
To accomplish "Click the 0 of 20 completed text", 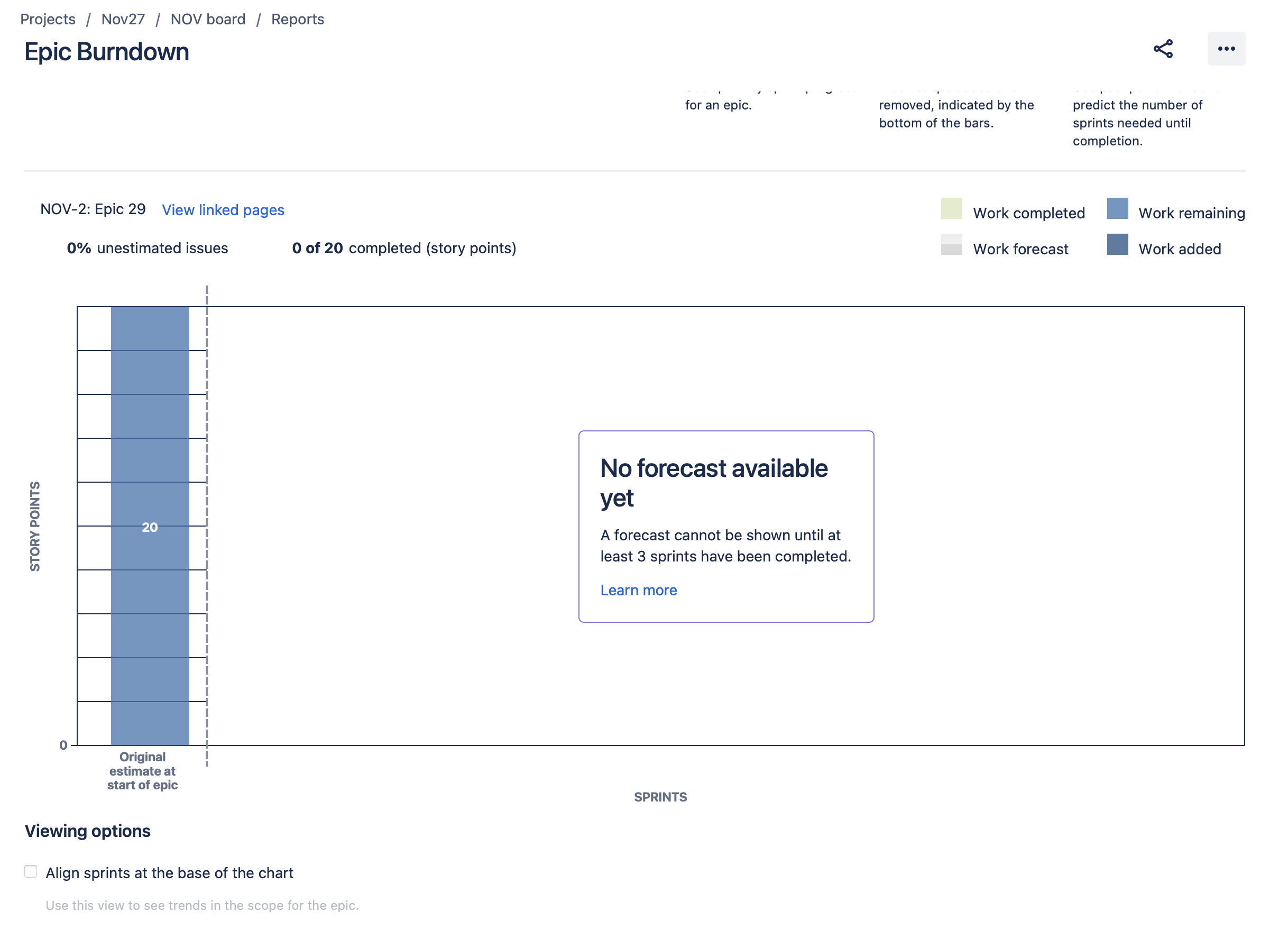I will [x=404, y=248].
